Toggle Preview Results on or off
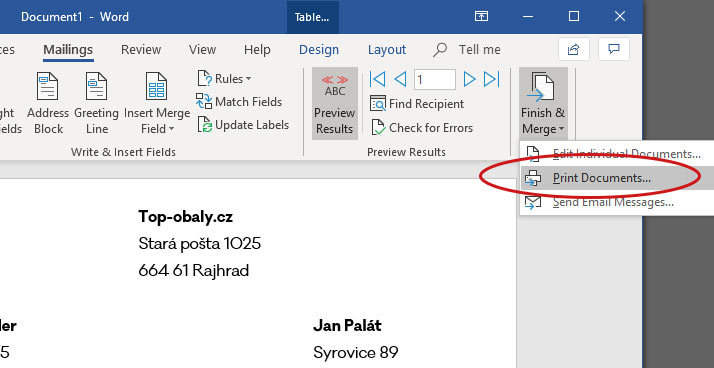Image resolution: width=714 pixels, height=368 pixels. pyautogui.click(x=335, y=104)
